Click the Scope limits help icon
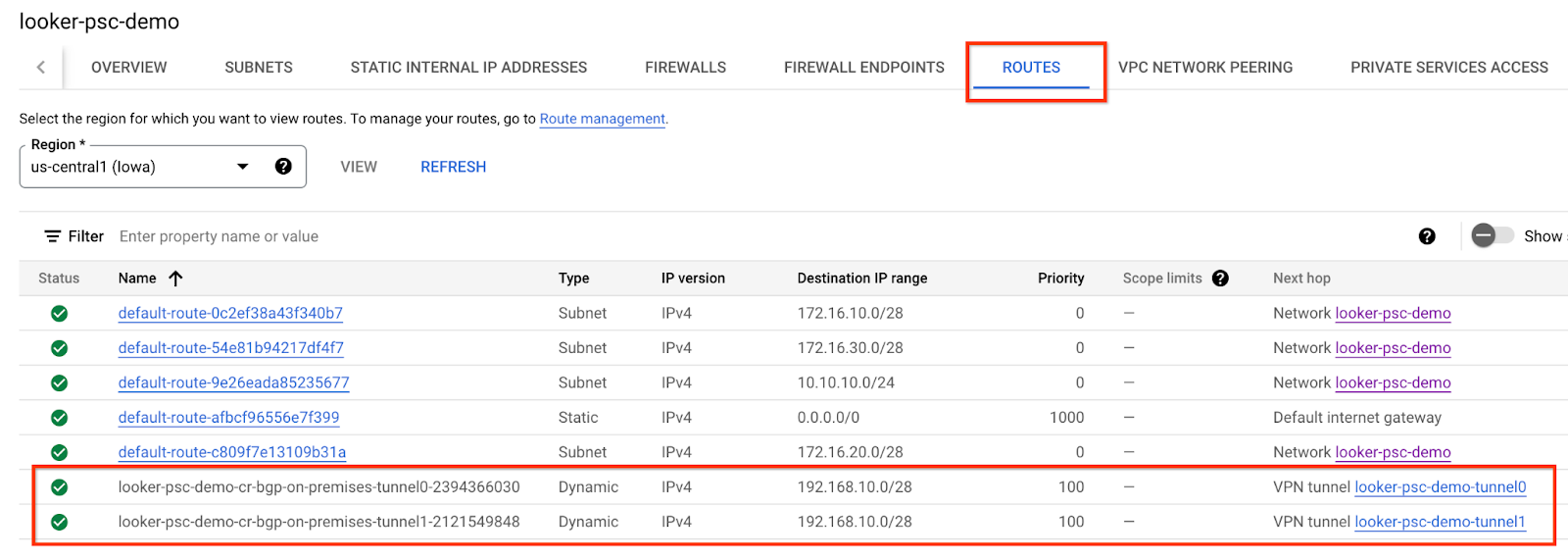 (1220, 279)
